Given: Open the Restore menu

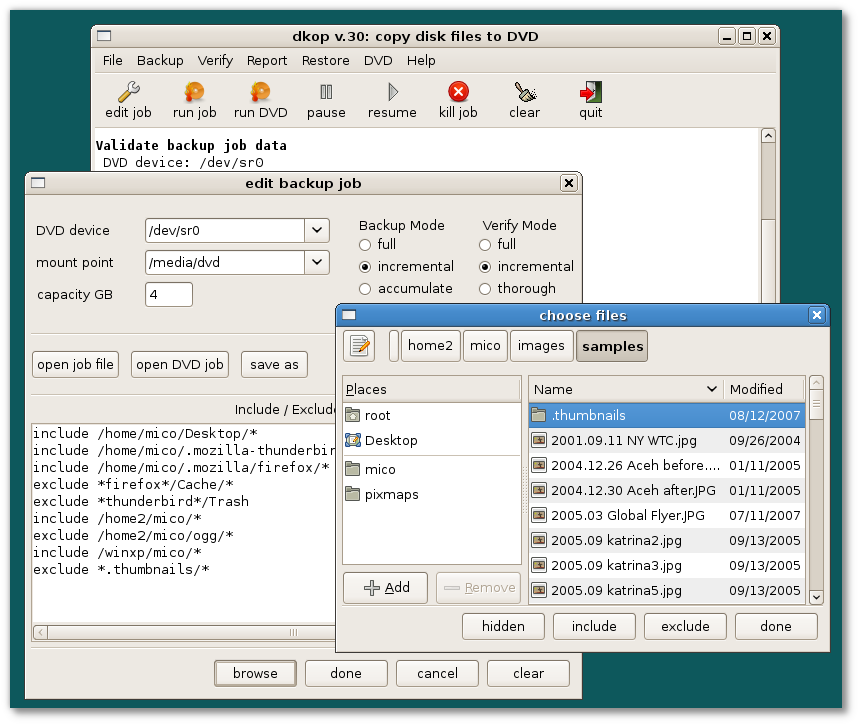Looking at the screenshot, I should [325, 60].
